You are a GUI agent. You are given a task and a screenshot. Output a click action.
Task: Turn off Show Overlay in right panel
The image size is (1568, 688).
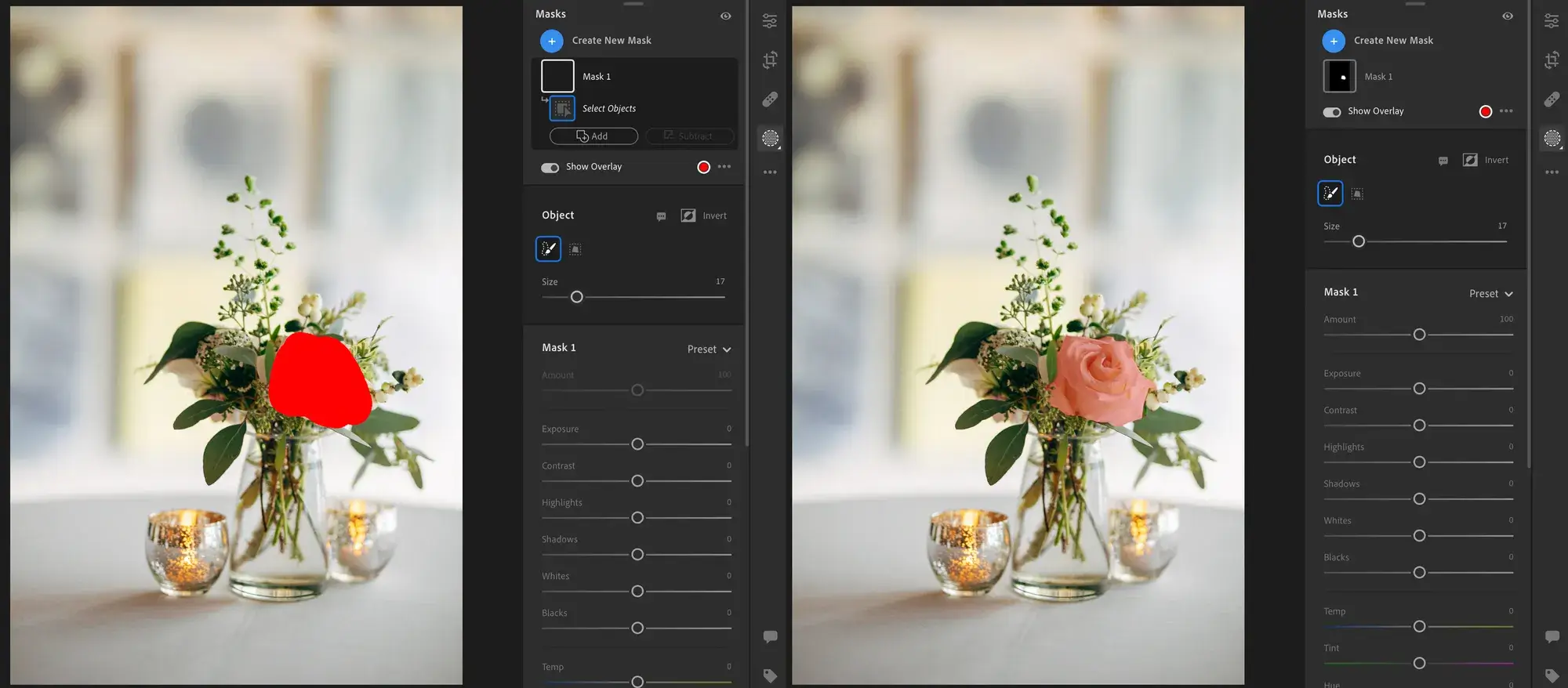1331,112
